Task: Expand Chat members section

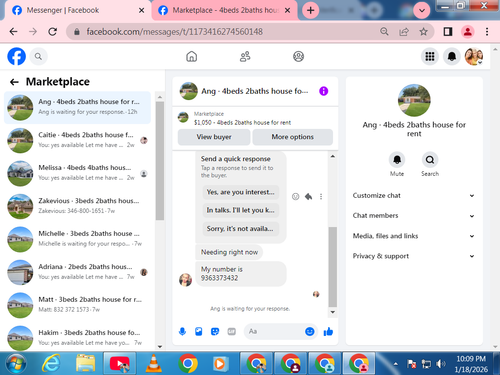Action: click(414, 216)
